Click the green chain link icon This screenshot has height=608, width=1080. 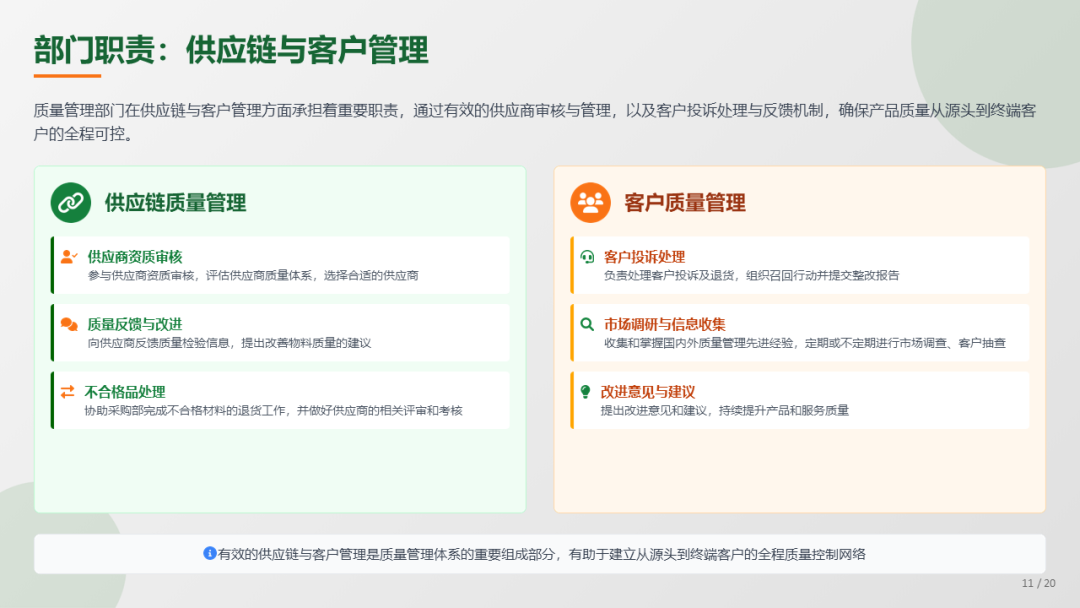(70, 203)
